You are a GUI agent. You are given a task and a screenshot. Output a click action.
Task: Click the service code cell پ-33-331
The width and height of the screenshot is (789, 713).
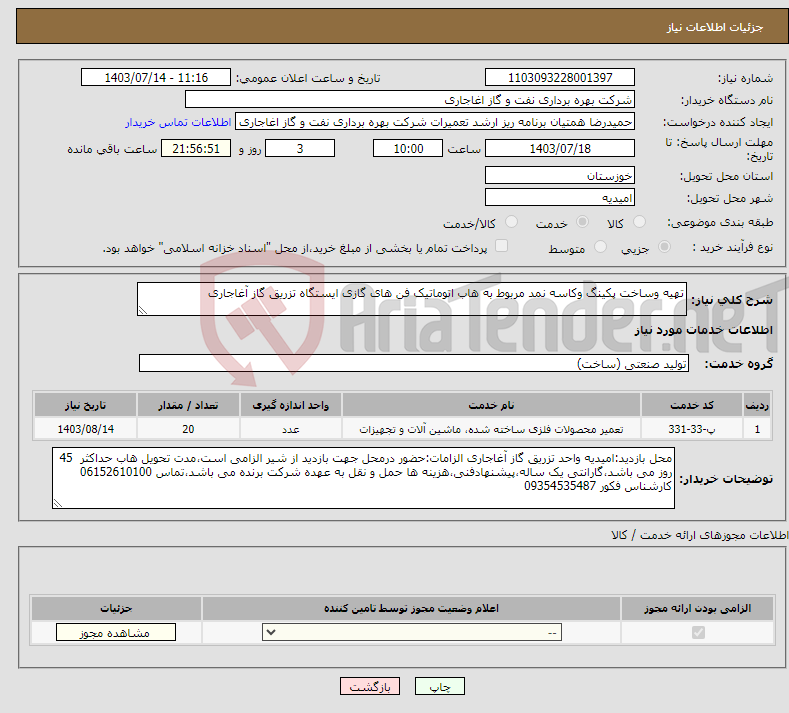pyautogui.click(x=691, y=429)
